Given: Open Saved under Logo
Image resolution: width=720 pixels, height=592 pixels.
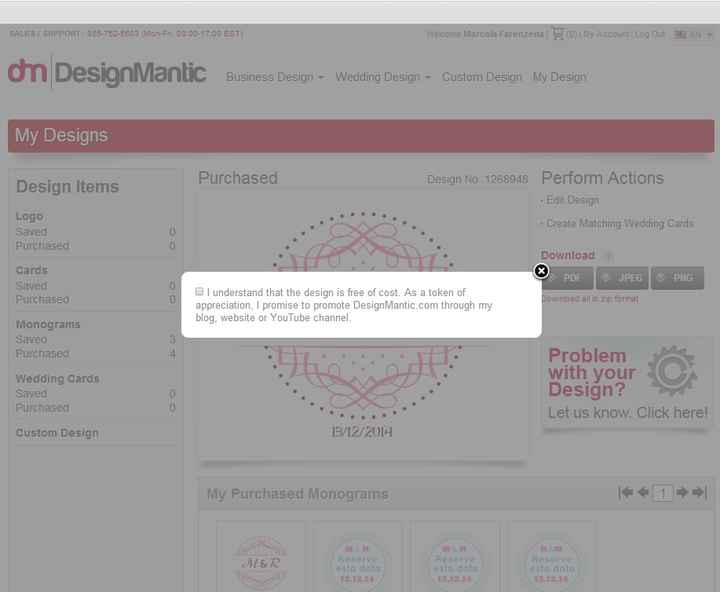Looking at the screenshot, I should tap(31, 232).
